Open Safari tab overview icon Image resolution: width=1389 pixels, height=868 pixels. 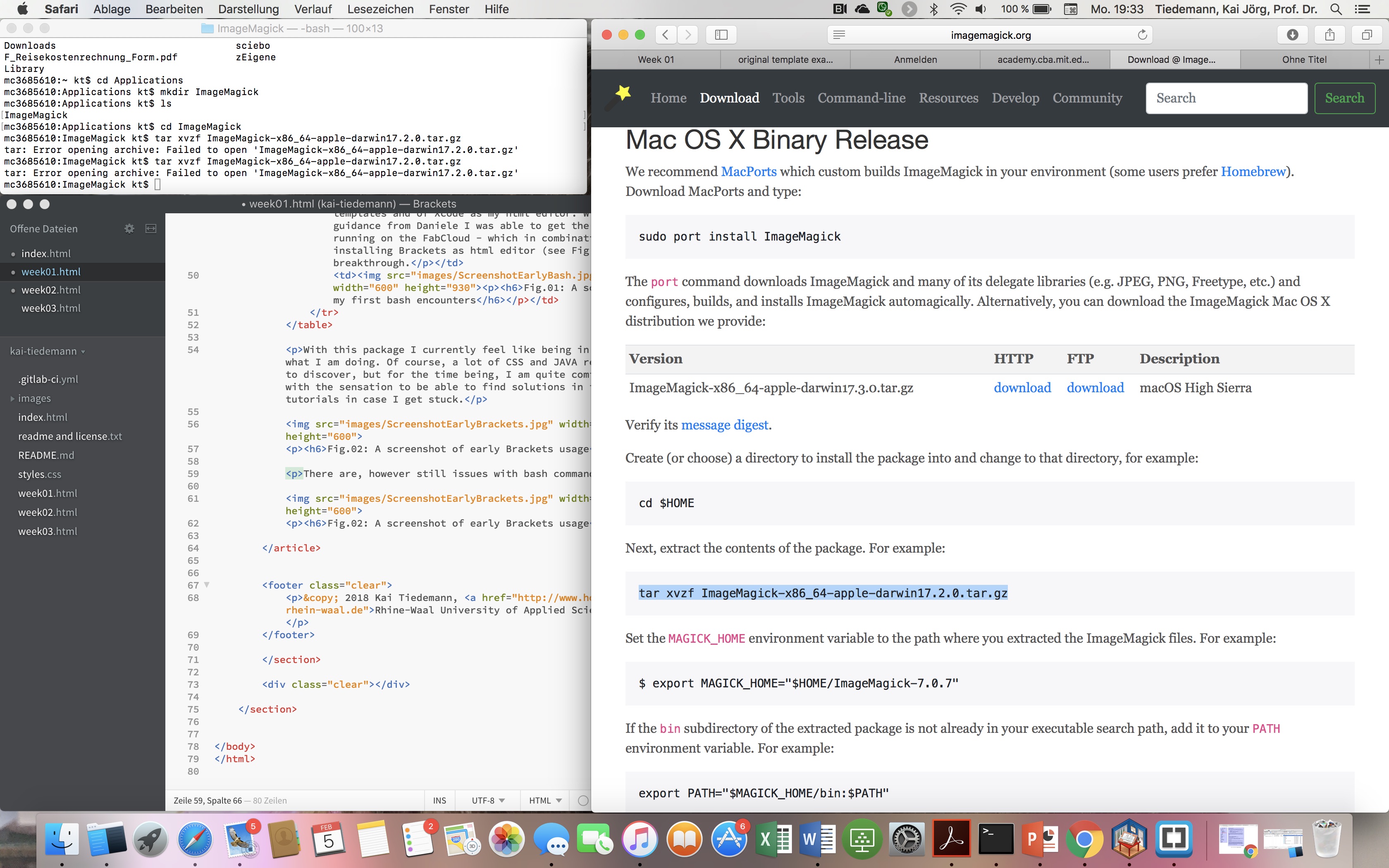1367,35
